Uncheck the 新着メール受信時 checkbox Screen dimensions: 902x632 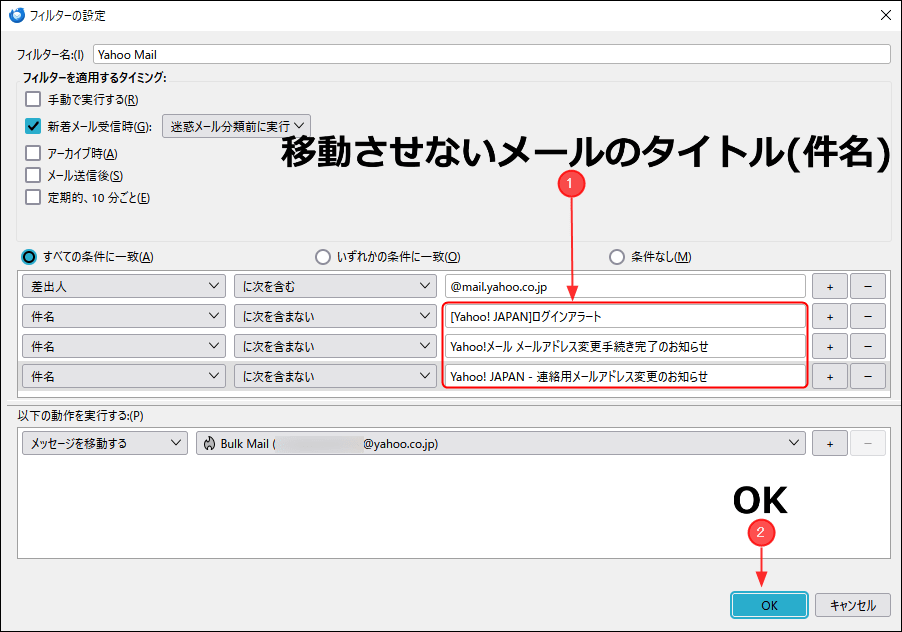point(33,127)
